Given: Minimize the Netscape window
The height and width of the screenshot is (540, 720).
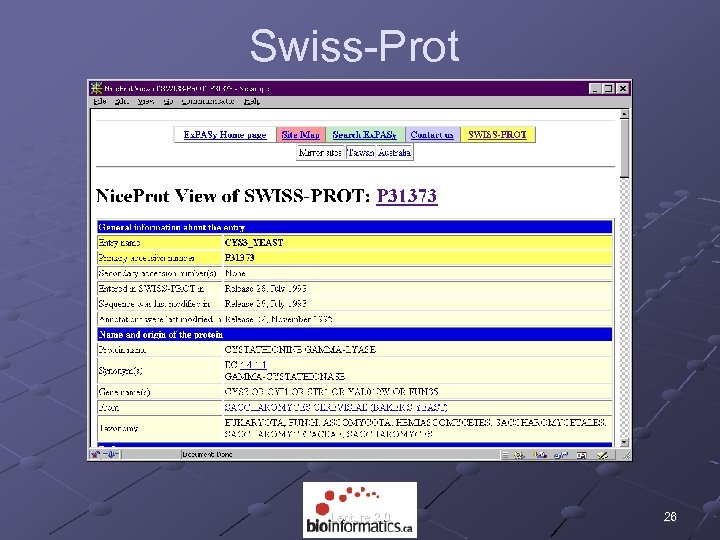Looking at the screenshot, I should 595,89.
